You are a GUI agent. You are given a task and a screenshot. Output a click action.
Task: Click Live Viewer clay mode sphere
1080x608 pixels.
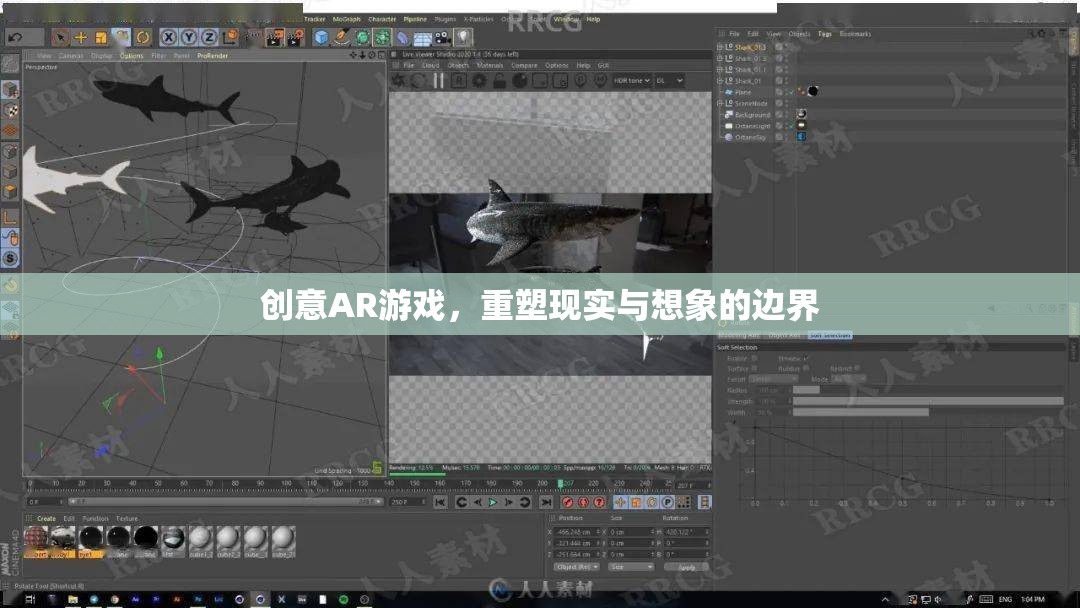[x=520, y=81]
